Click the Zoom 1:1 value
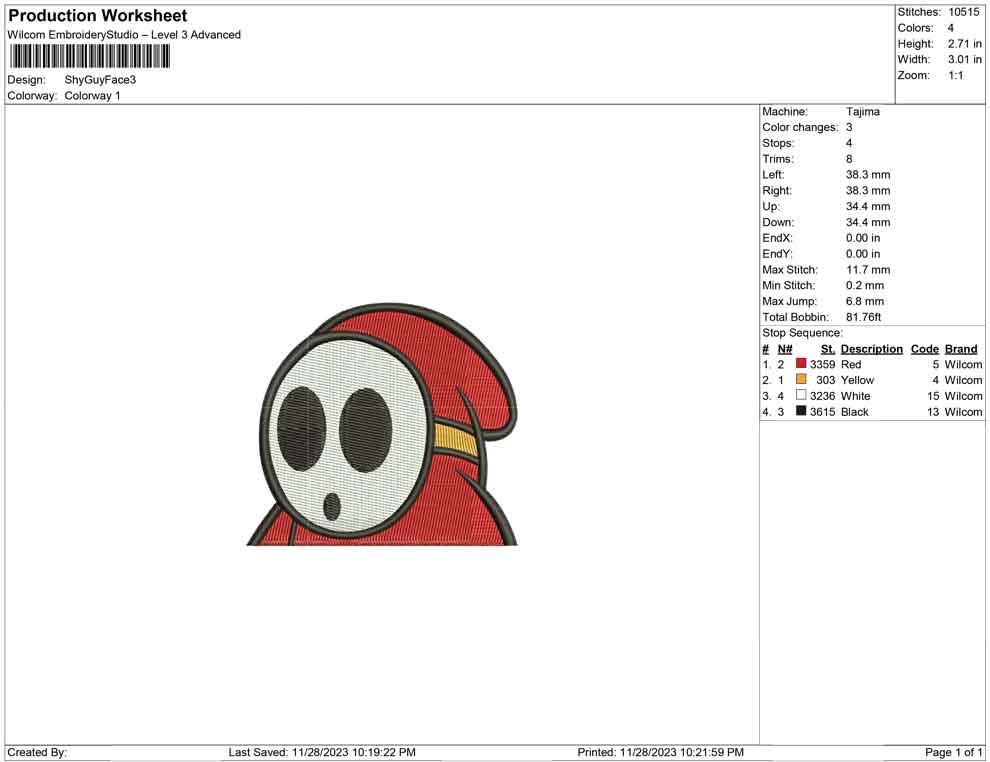The width and height of the screenshot is (990, 762). click(955, 76)
